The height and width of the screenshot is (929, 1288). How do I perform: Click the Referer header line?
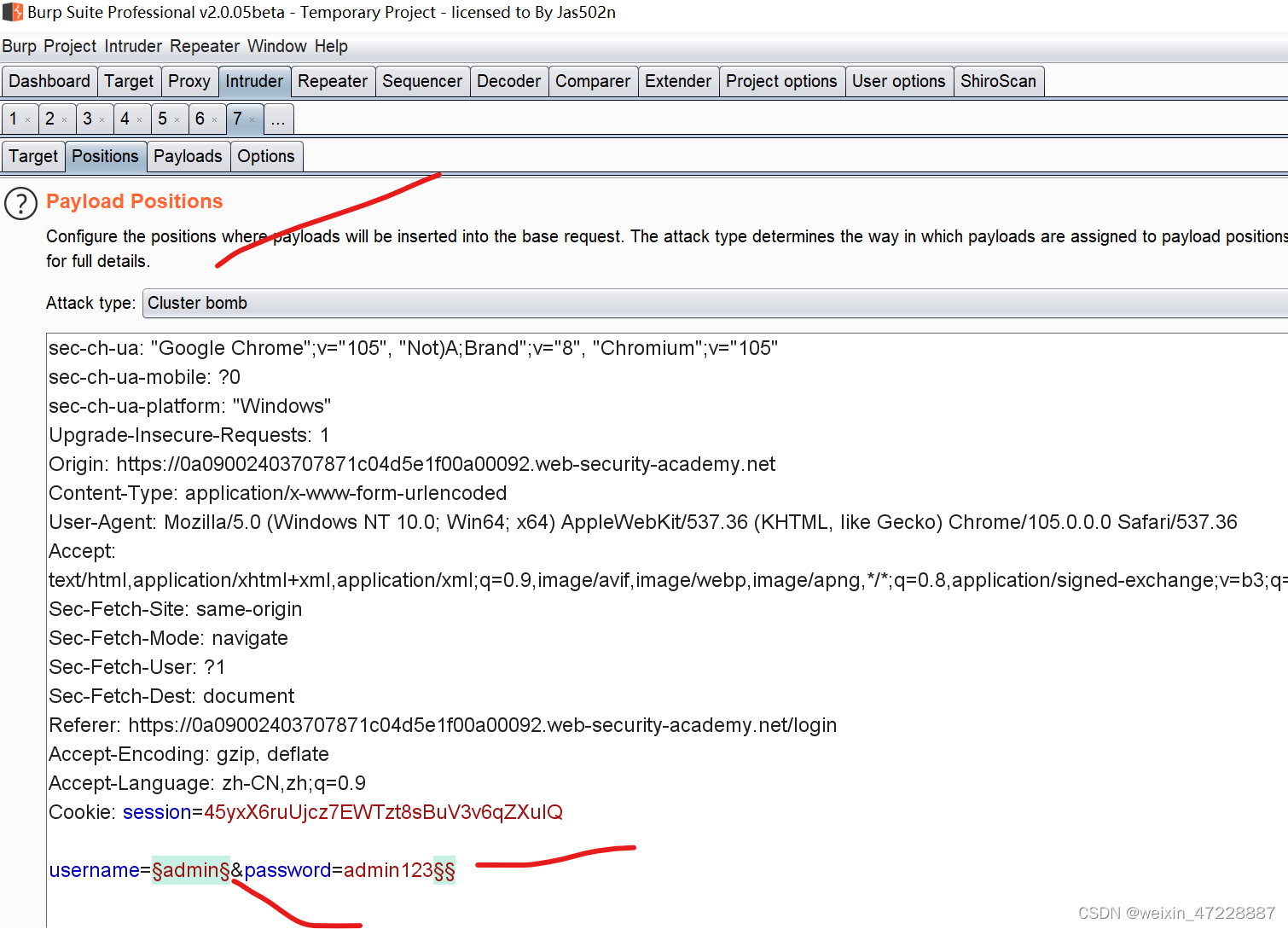[443, 725]
